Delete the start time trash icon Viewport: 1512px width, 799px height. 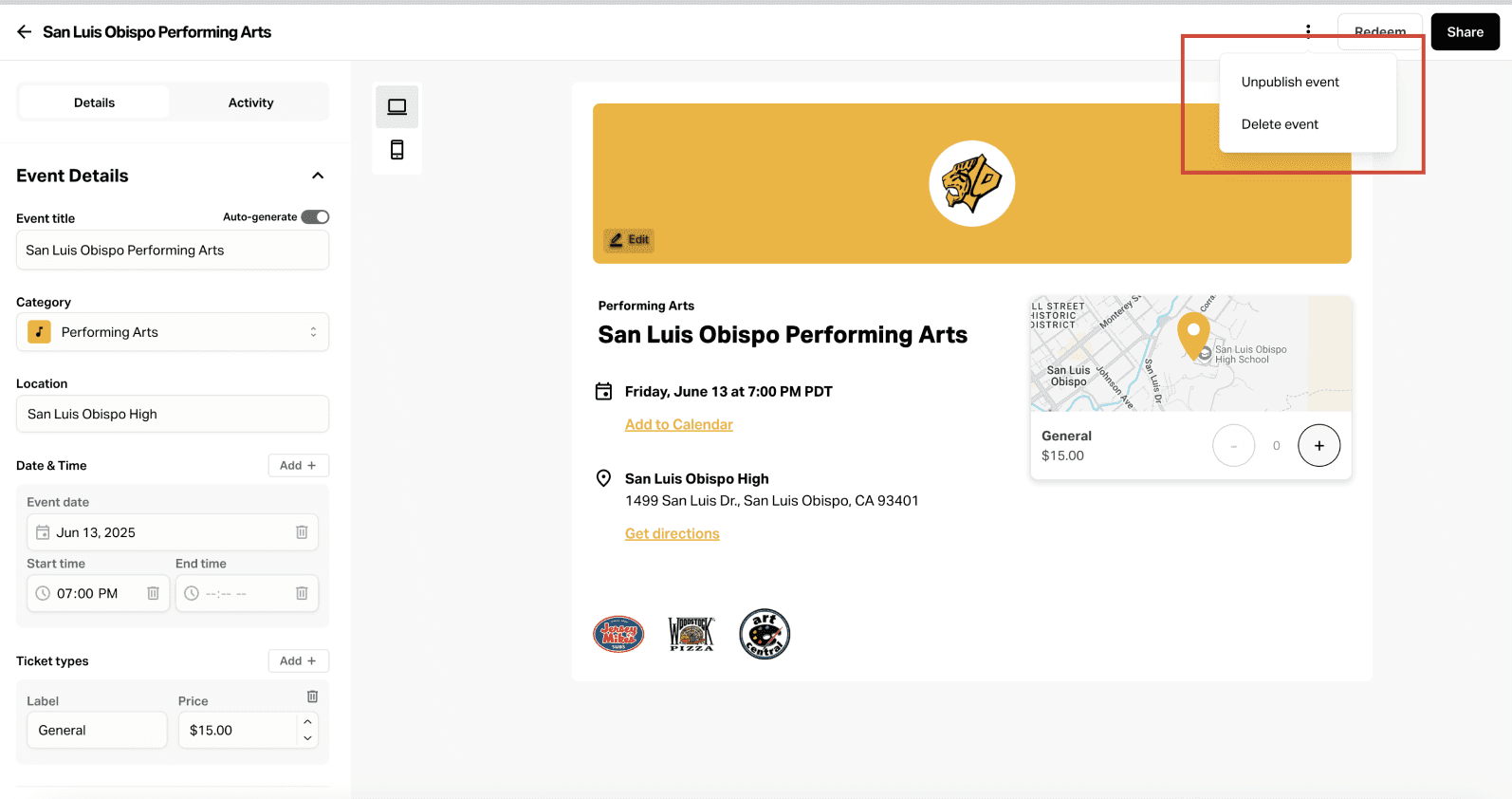(x=153, y=593)
